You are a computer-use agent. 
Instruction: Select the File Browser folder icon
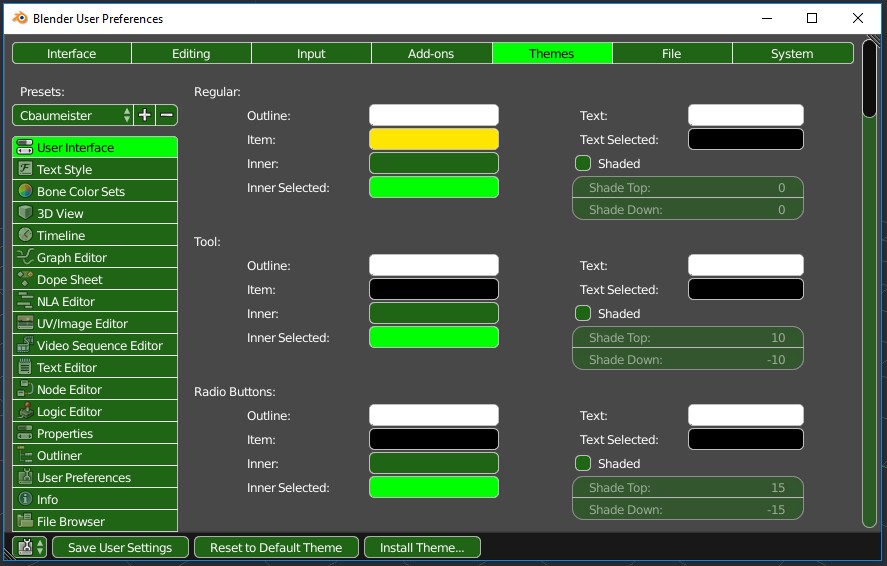coord(25,521)
